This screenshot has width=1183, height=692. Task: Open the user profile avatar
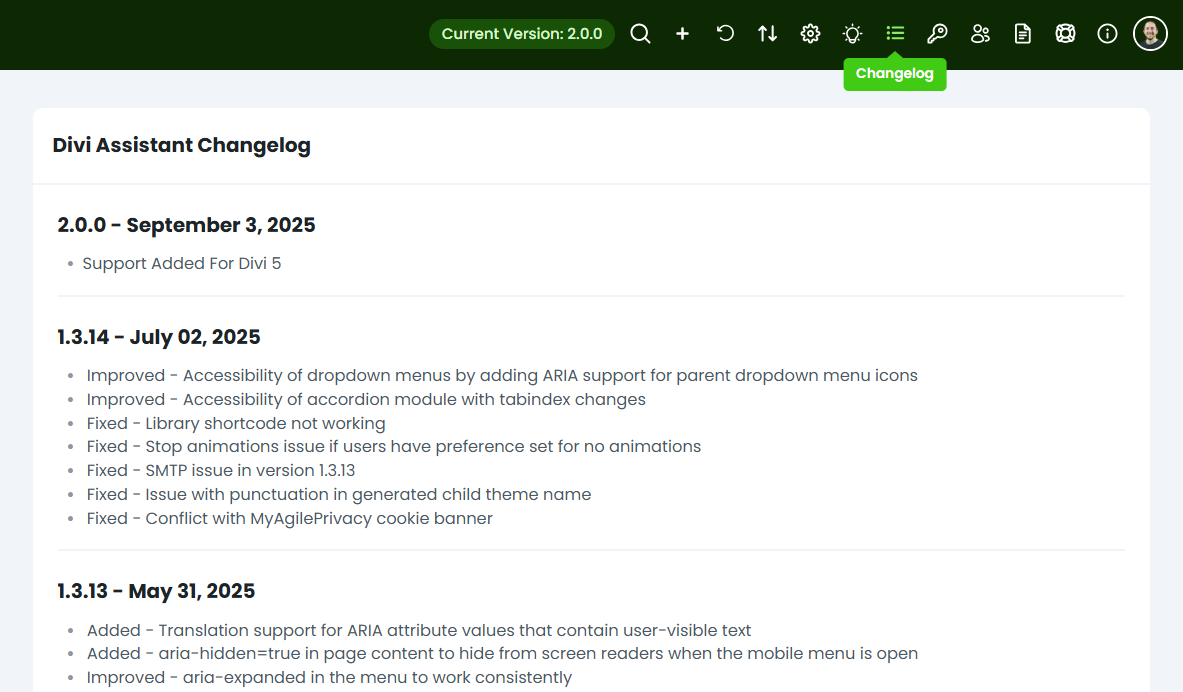point(1150,34)
